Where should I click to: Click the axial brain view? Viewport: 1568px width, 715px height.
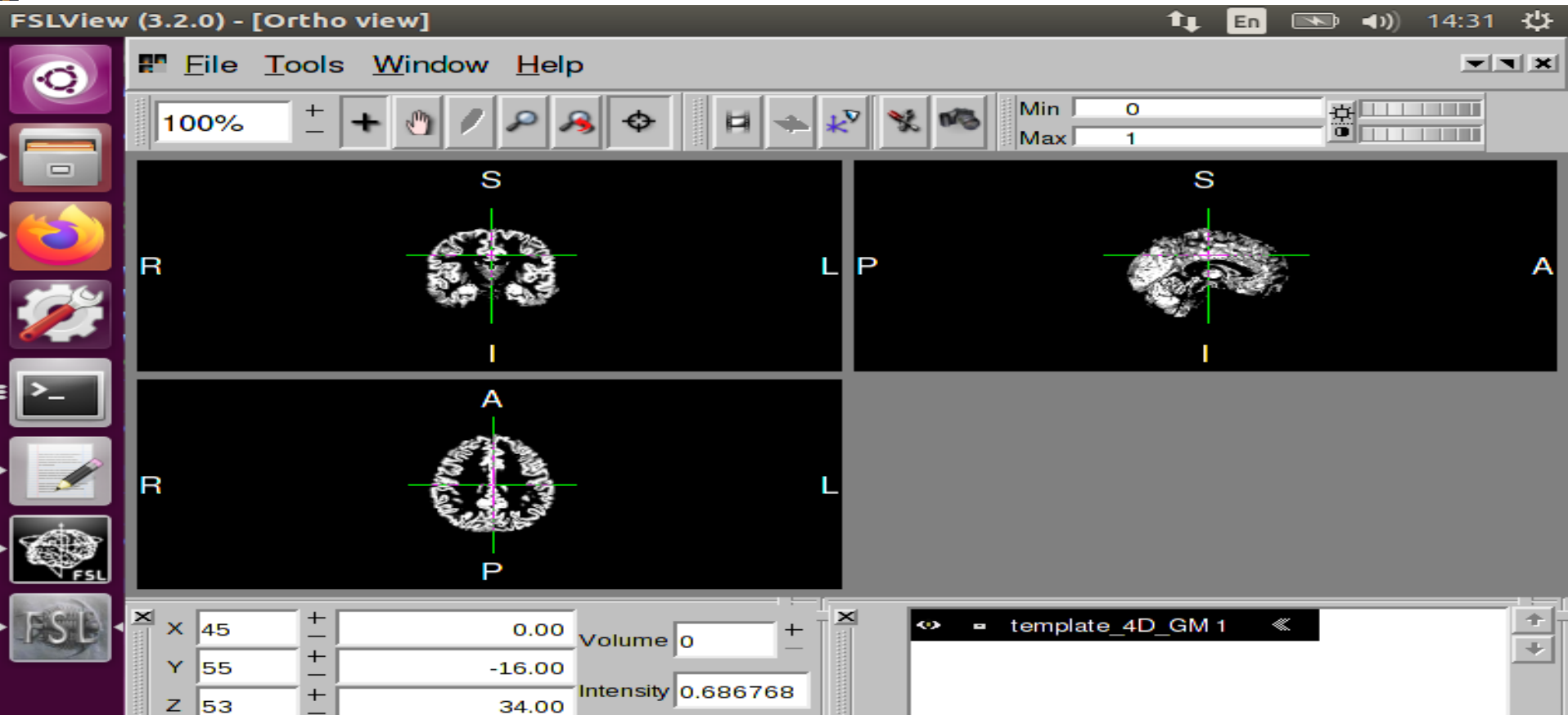tap(489, 483)
